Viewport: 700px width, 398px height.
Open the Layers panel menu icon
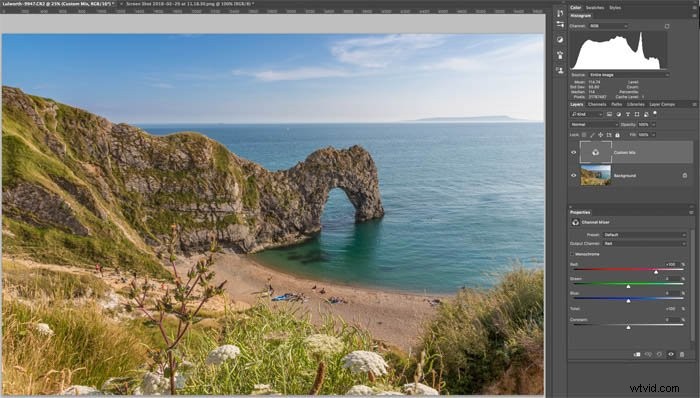pyautogui.click(x=694, y=104)
